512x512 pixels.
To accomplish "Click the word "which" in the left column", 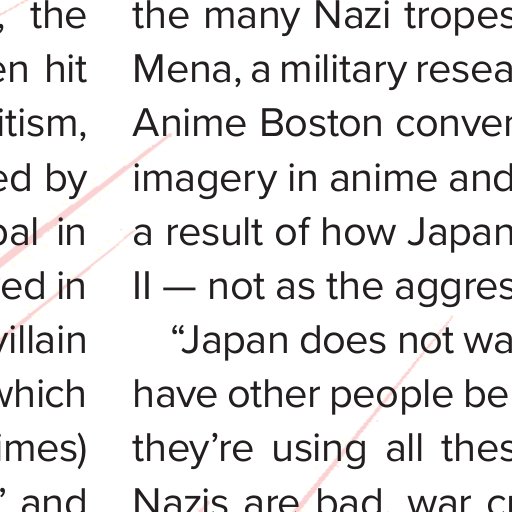I will point(43,393).
